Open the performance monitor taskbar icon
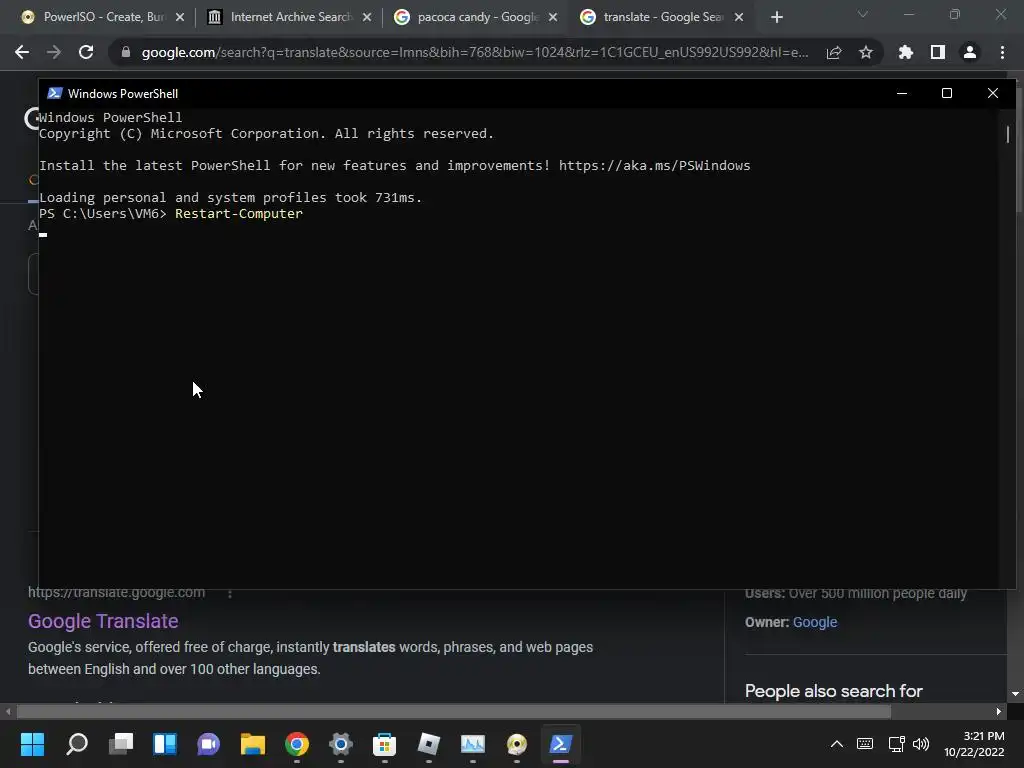The image size is (1024, 768). (472, 744)
